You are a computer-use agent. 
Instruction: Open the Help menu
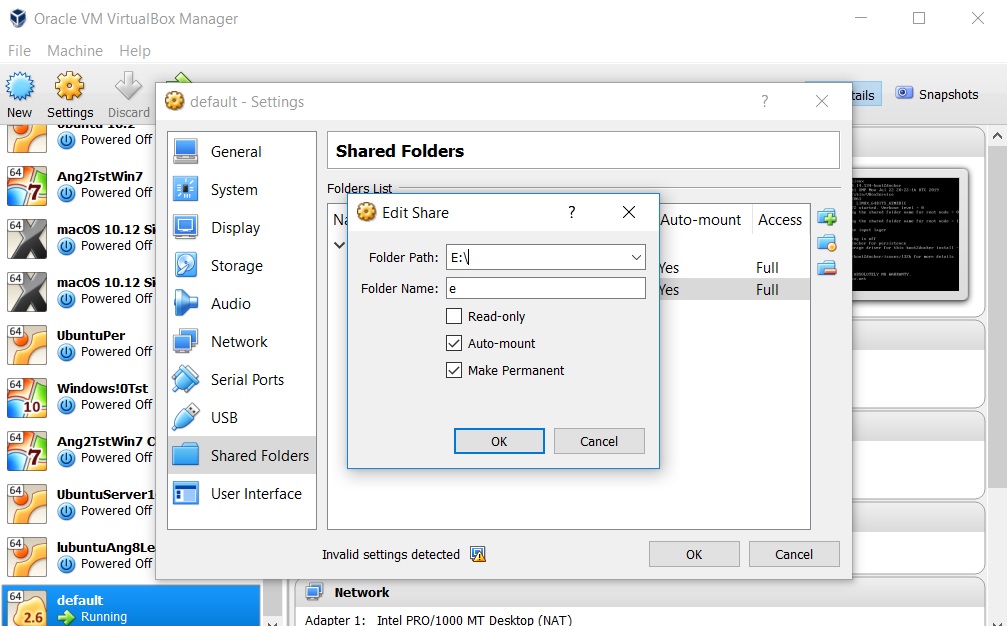click(x=135, y=51)
